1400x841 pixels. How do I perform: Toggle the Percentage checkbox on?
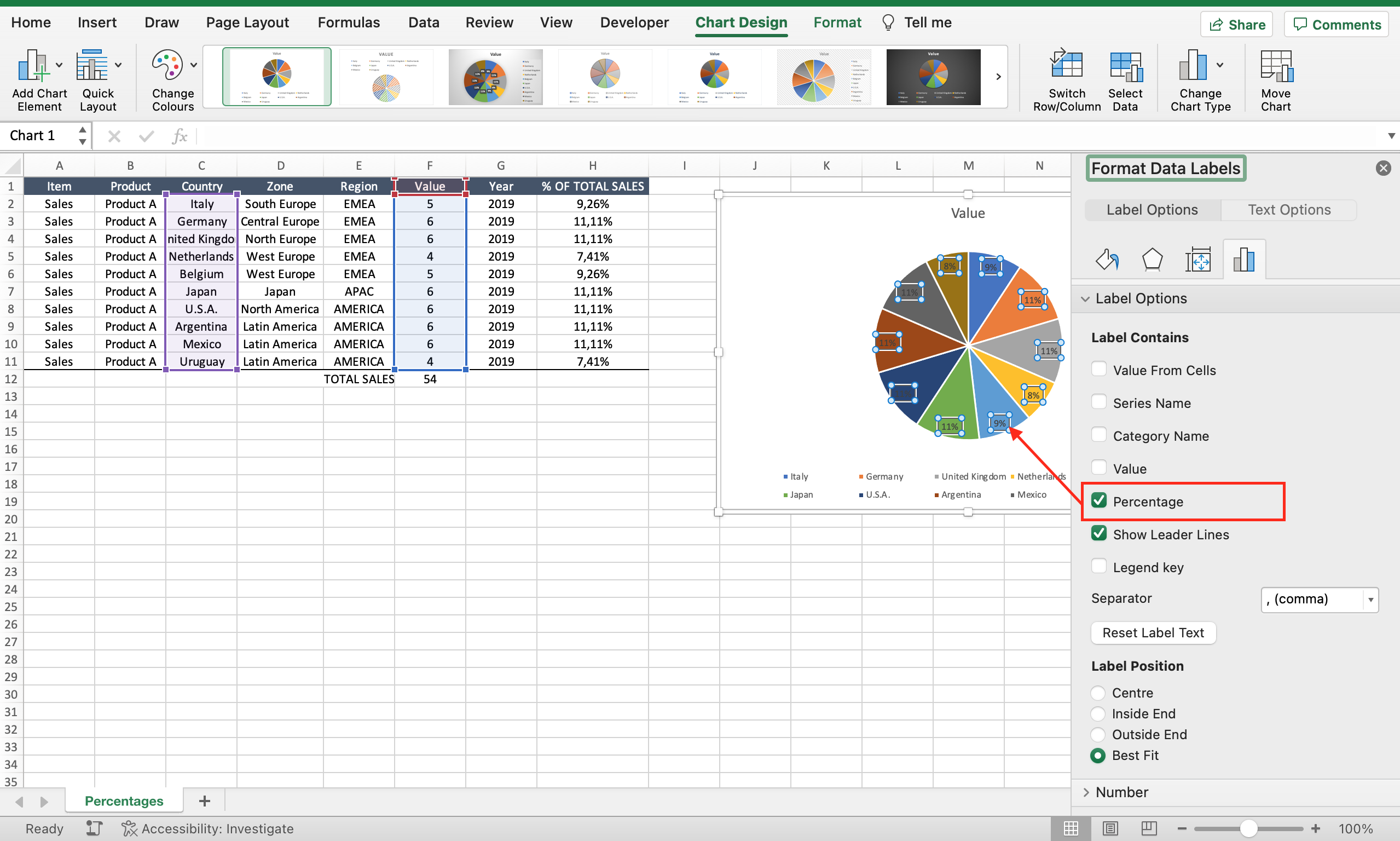pos(1099,501)
